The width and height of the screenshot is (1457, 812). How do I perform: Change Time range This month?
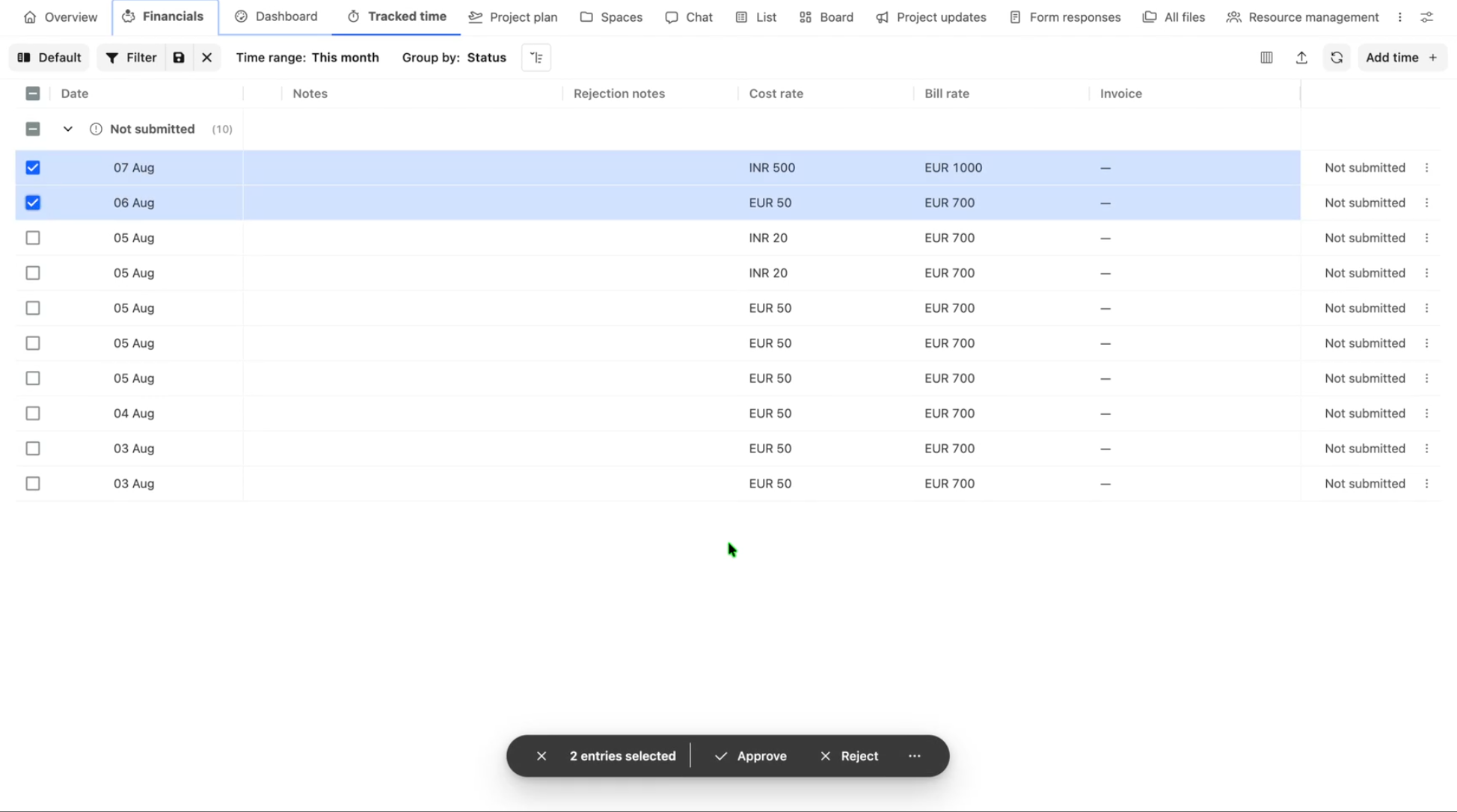click(307, 58)
